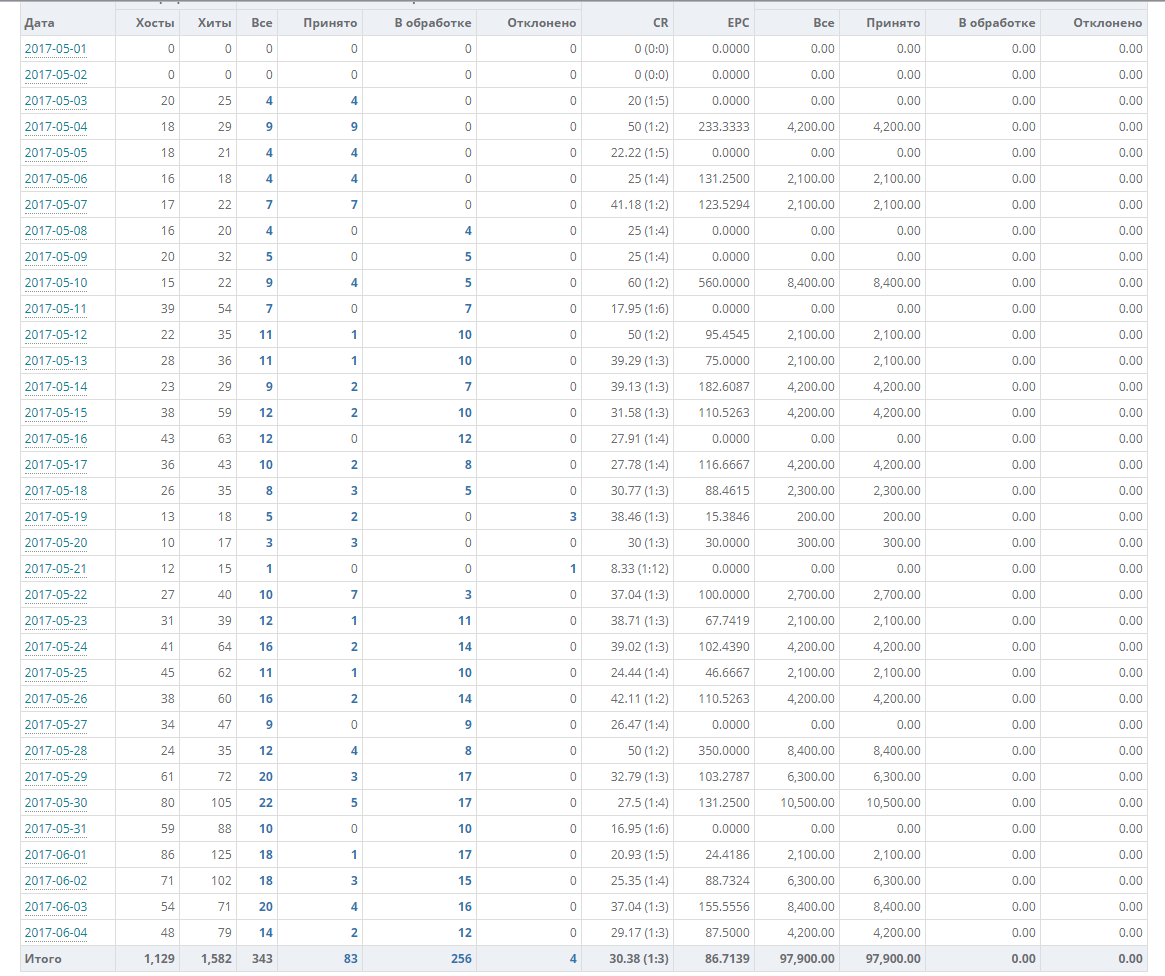Select total CR value 30.38 (1:3)
1165x976 pixels.
tap(639, 959)
